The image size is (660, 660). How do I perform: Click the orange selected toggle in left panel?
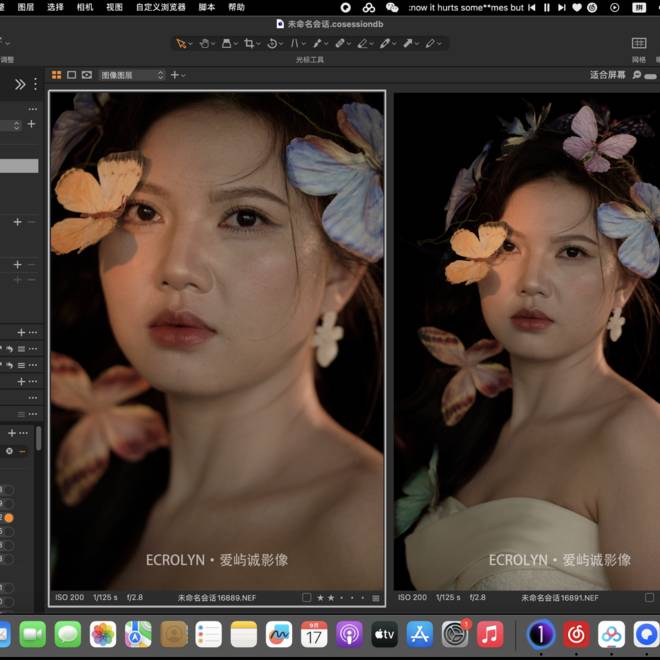tap(8, 518)
